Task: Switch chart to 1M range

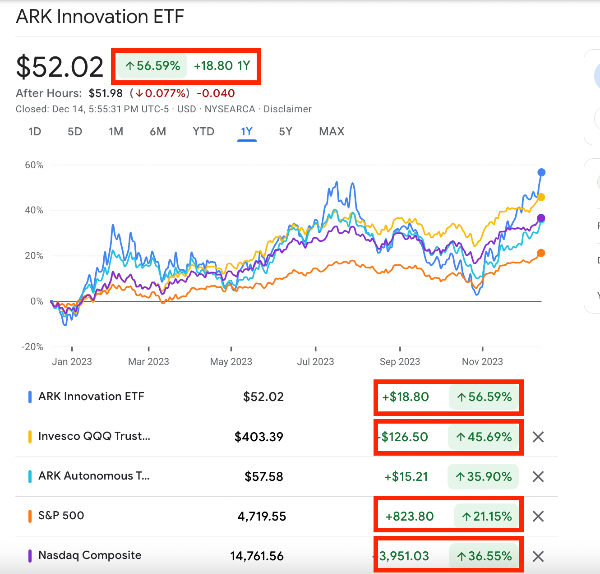Action: pos(116,132)
